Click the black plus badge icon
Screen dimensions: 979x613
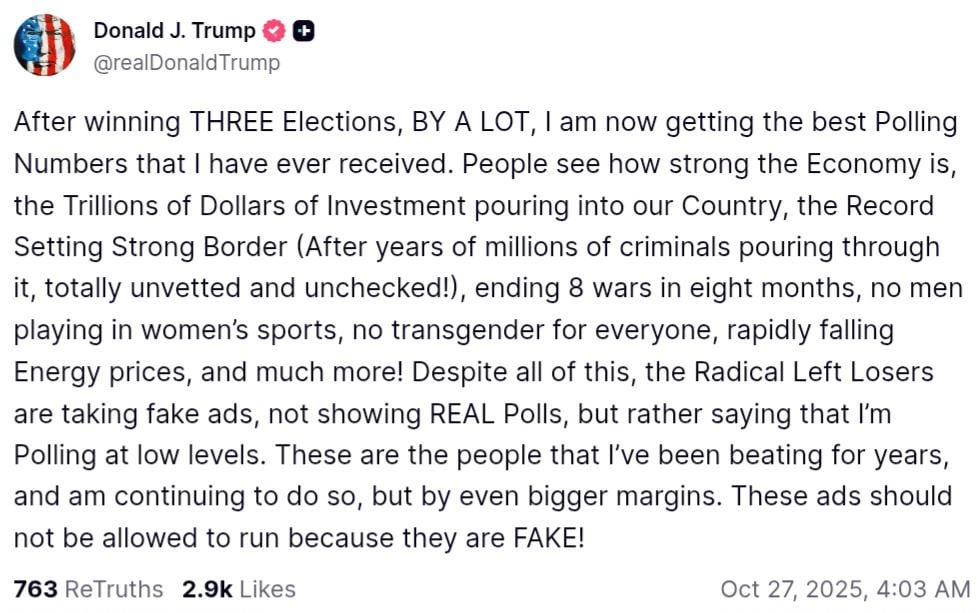(303, 31)
